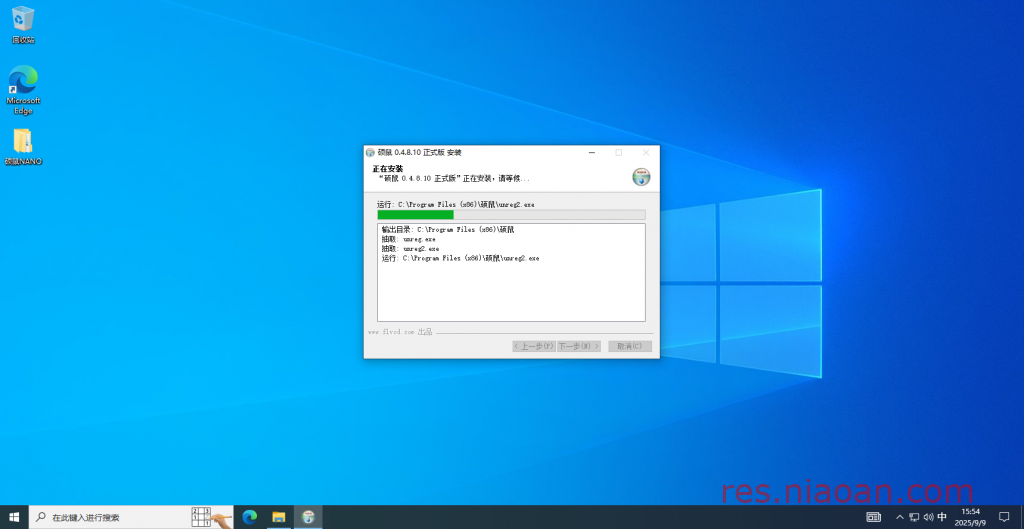Minimize the 硕鼠 installer window

coord(592,152)
